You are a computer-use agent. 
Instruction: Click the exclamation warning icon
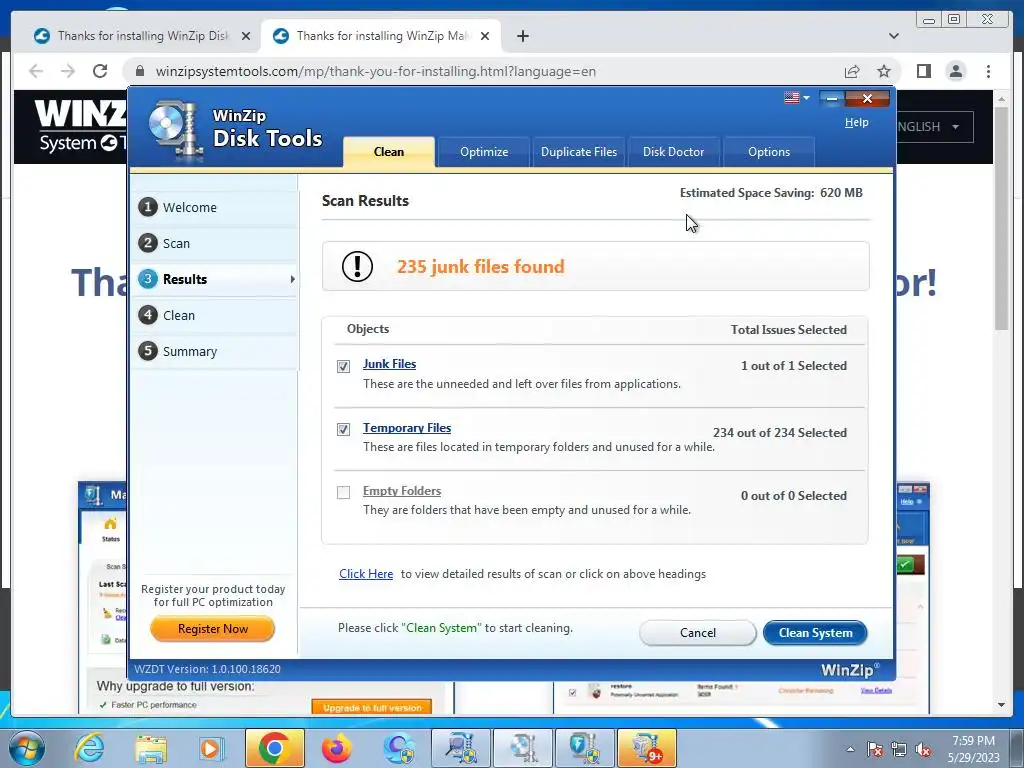pyautogui.click(x=357, y=266)
